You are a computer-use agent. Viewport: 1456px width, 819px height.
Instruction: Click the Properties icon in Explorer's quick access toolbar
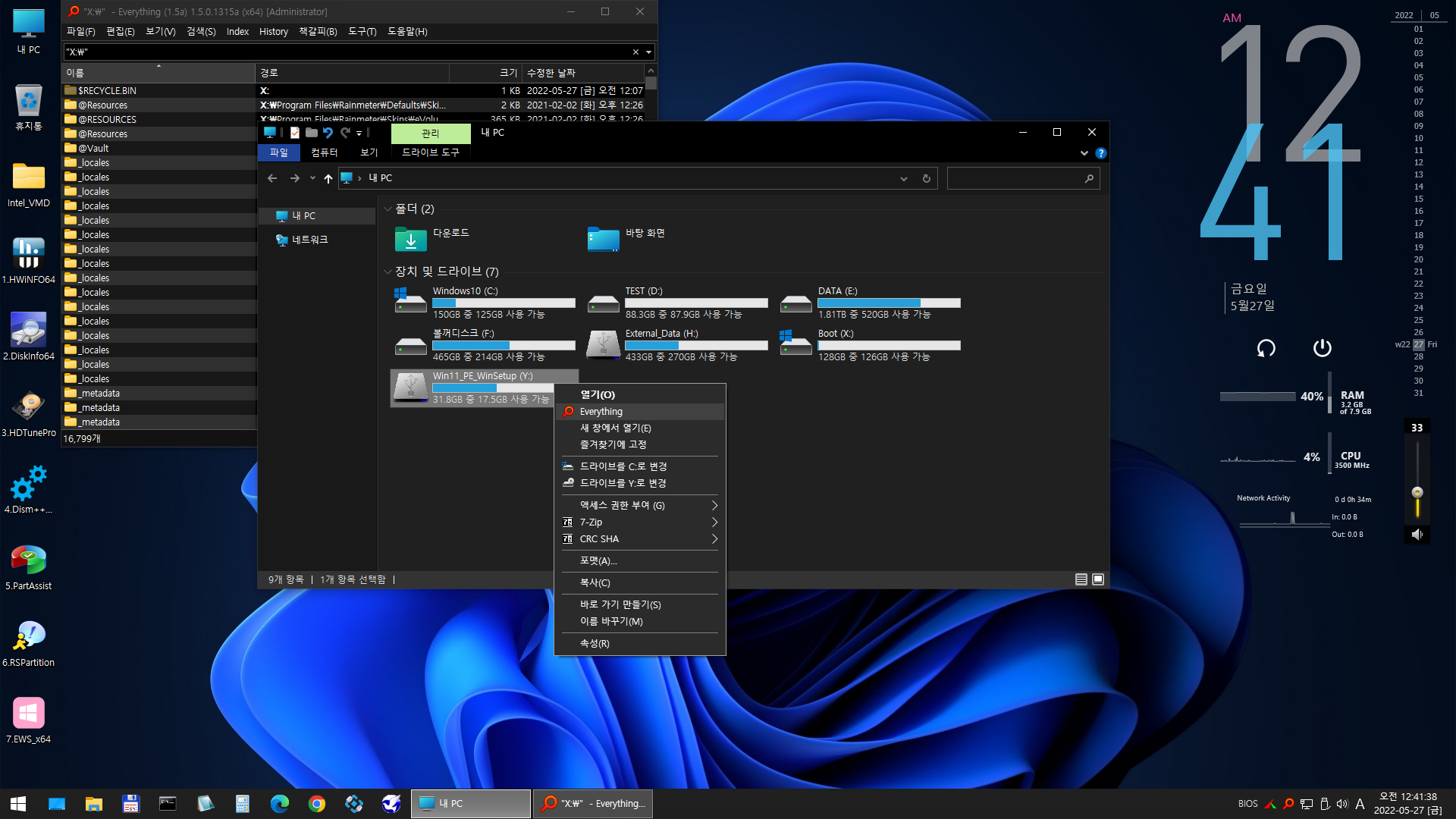pyautogui.click(x=295, y=133)
